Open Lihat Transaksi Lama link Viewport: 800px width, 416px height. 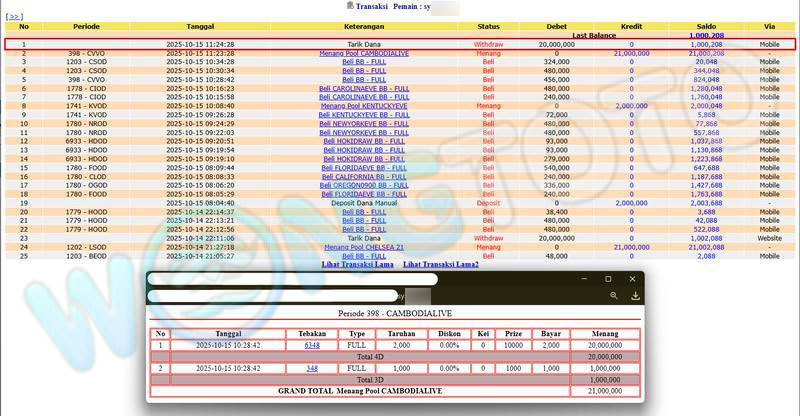(357, 264)
